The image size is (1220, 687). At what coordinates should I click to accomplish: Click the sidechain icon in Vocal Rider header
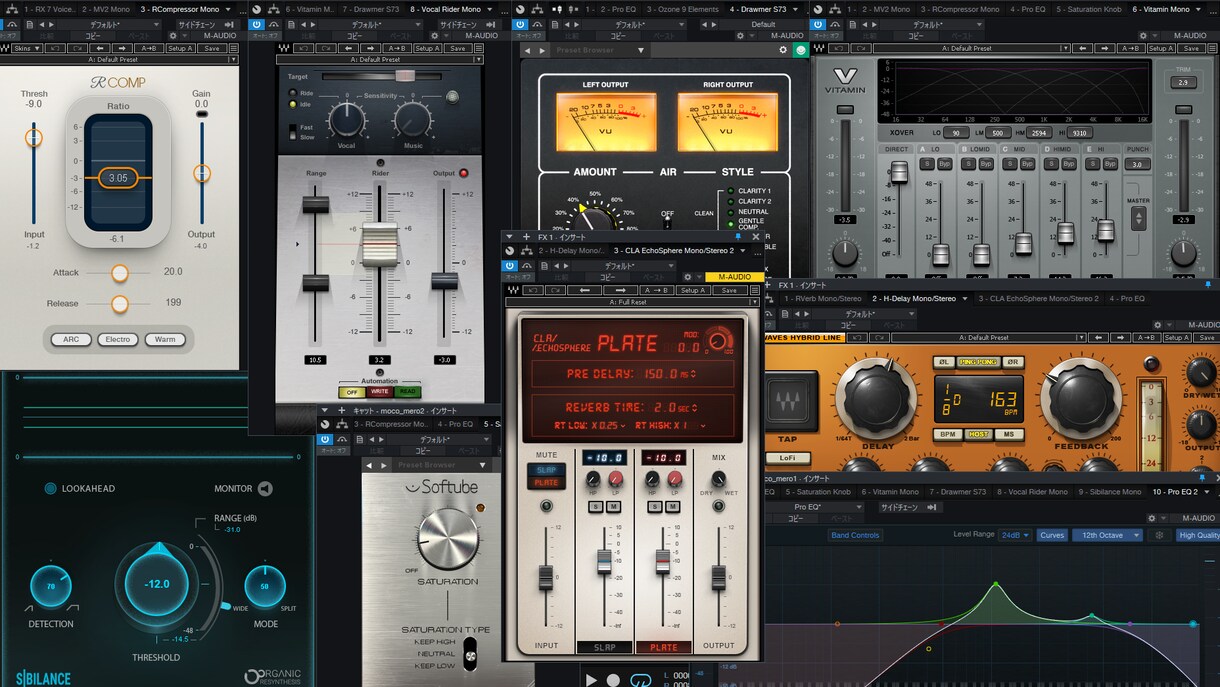pyautogui.click(x=490, y=23)
